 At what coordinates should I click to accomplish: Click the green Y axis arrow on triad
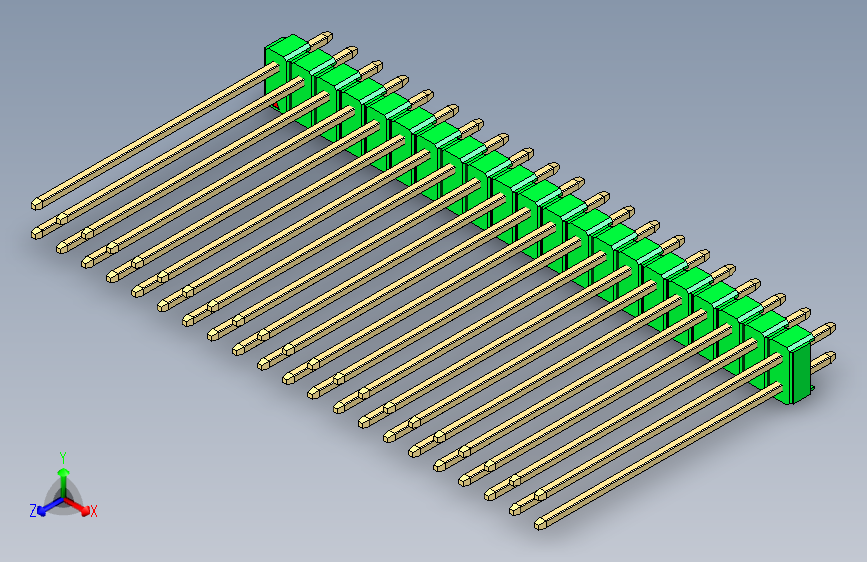[x=64, y=482]
